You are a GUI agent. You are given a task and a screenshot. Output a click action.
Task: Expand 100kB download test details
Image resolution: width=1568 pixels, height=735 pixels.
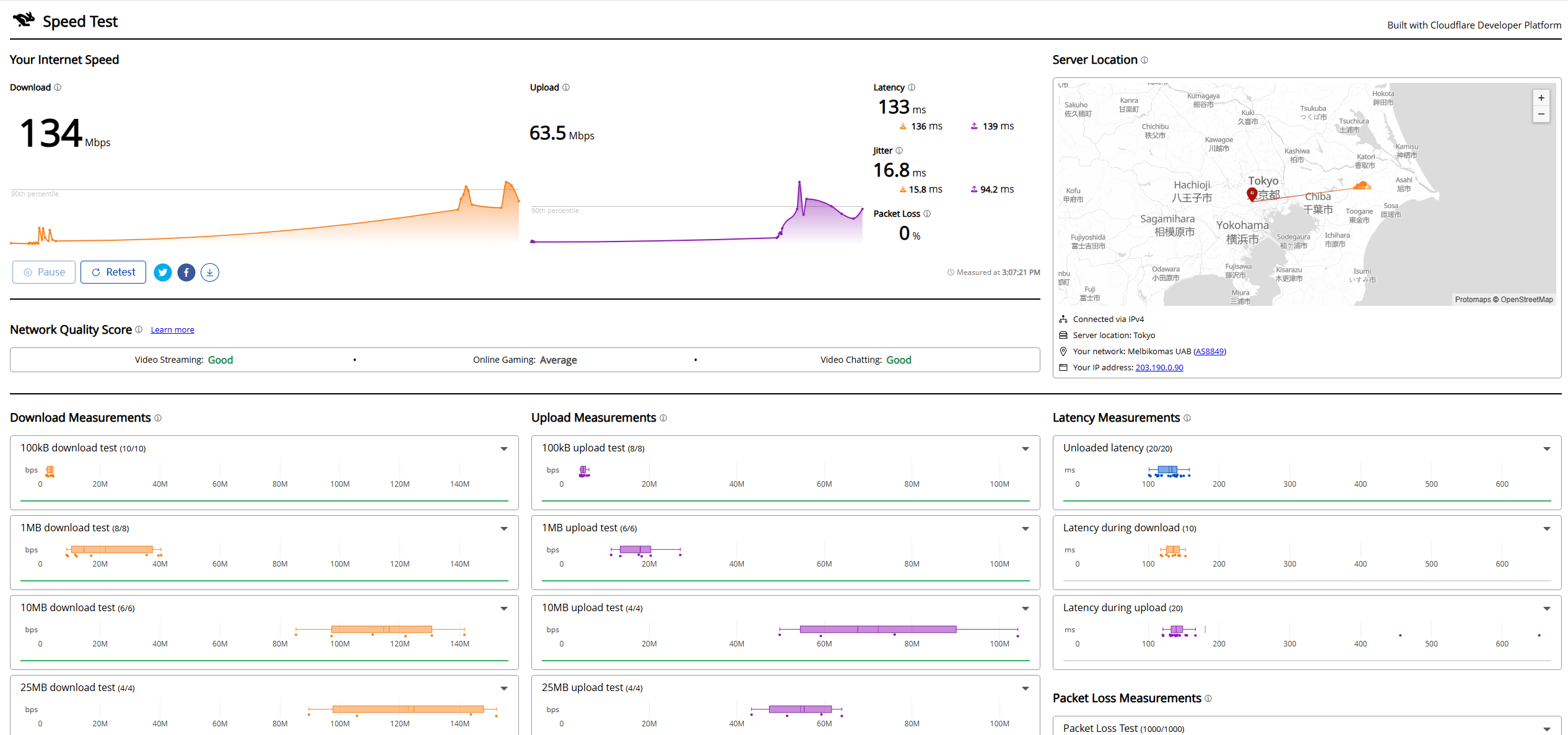point(504,449)
